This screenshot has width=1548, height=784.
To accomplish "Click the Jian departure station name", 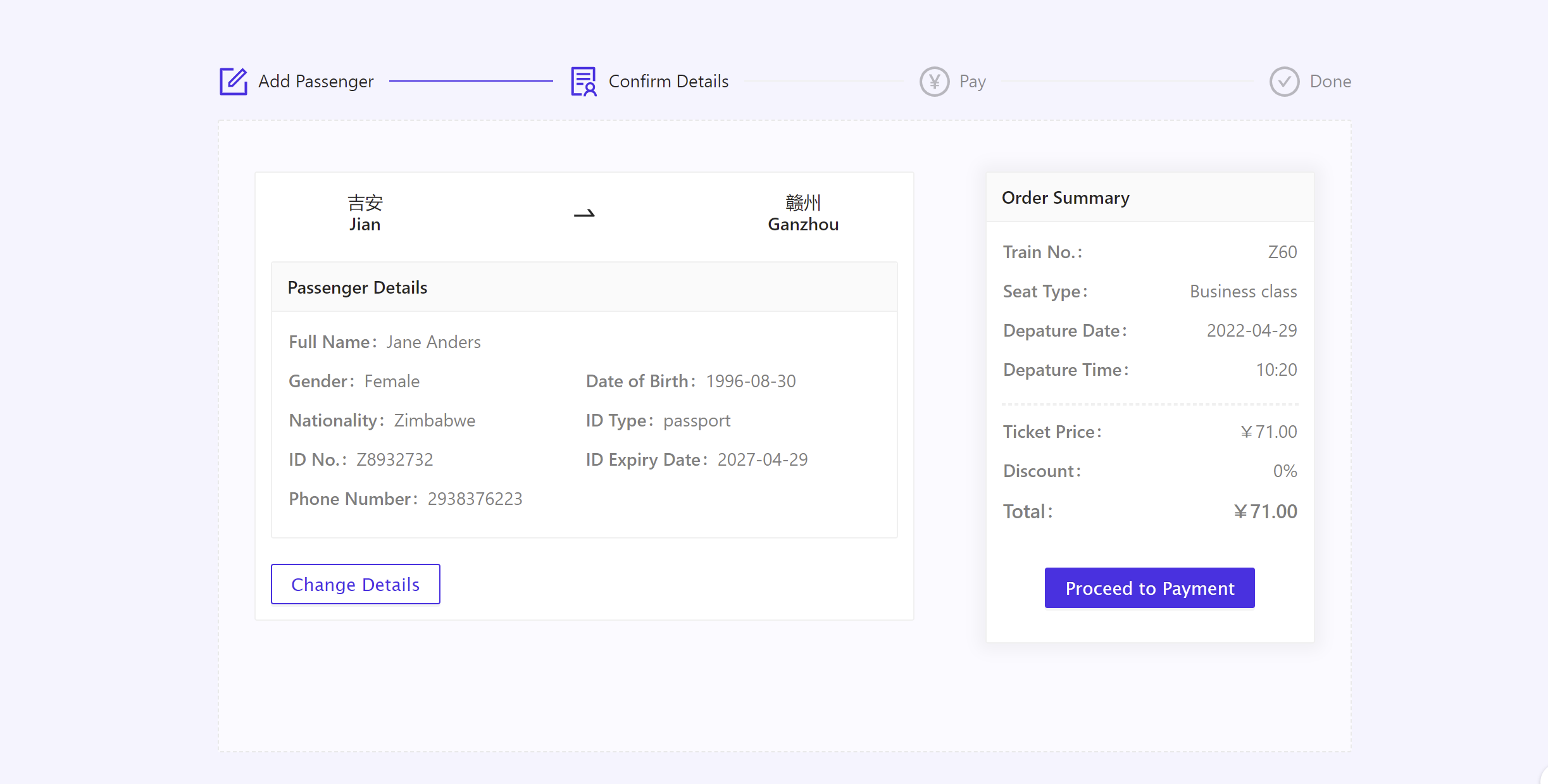I will pos(365,225).
